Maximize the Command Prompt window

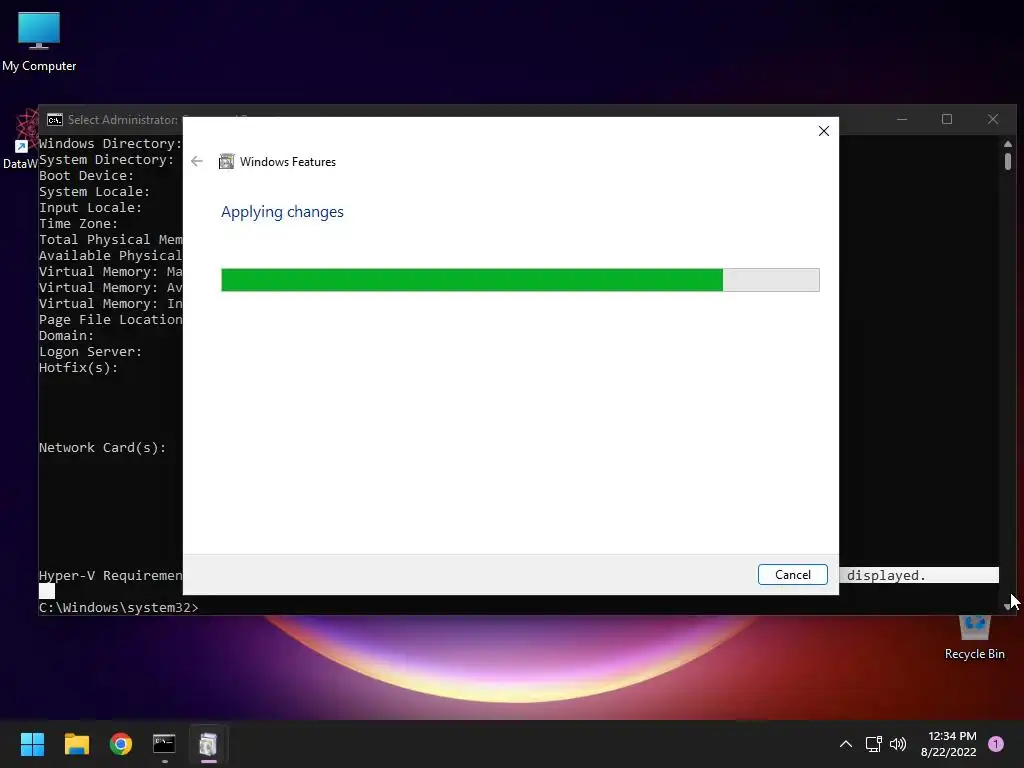coord(947,120)
